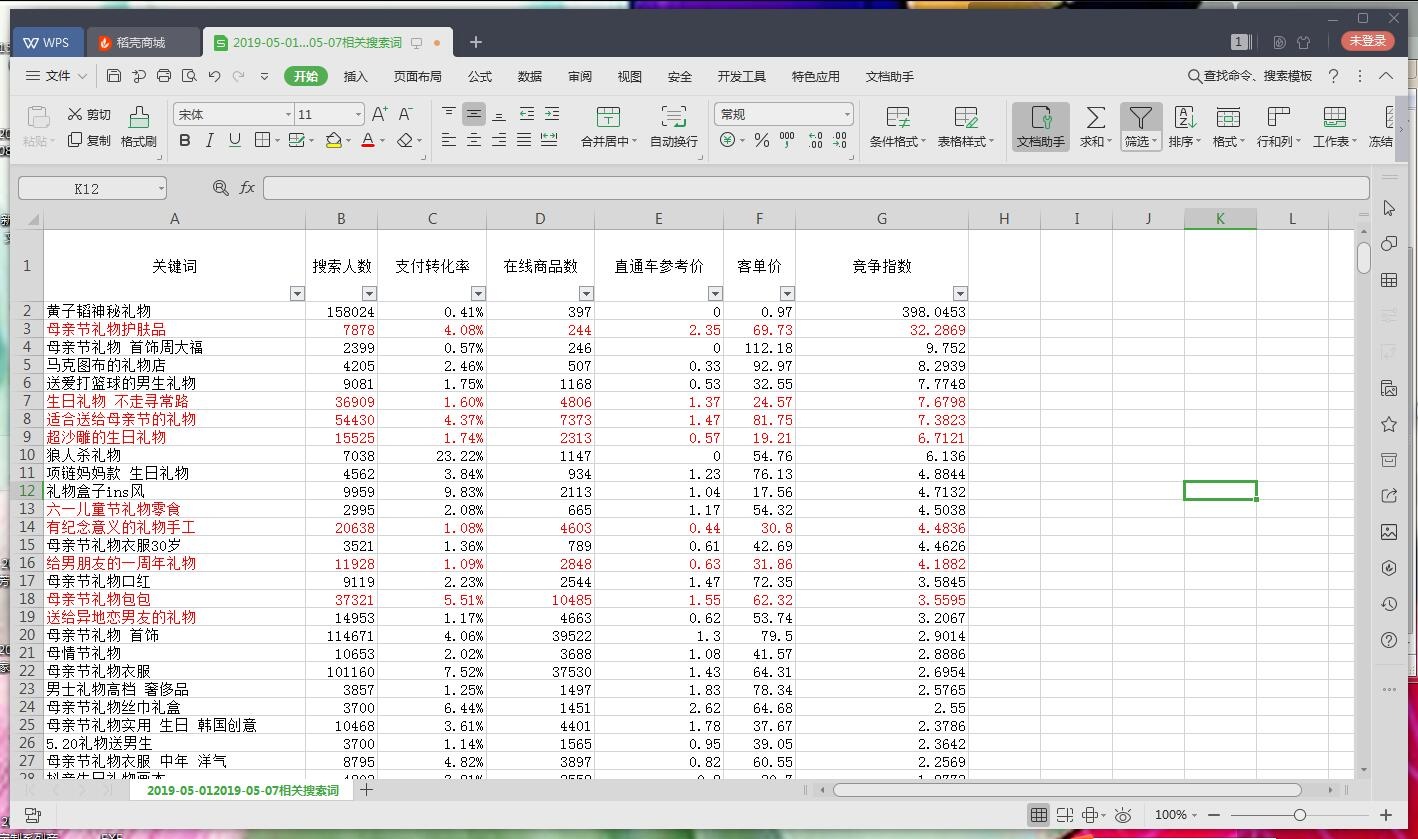Click the zoom slider handle in status bar
The width and height of the screenshot is (1418, 839).
(1299, 815)
